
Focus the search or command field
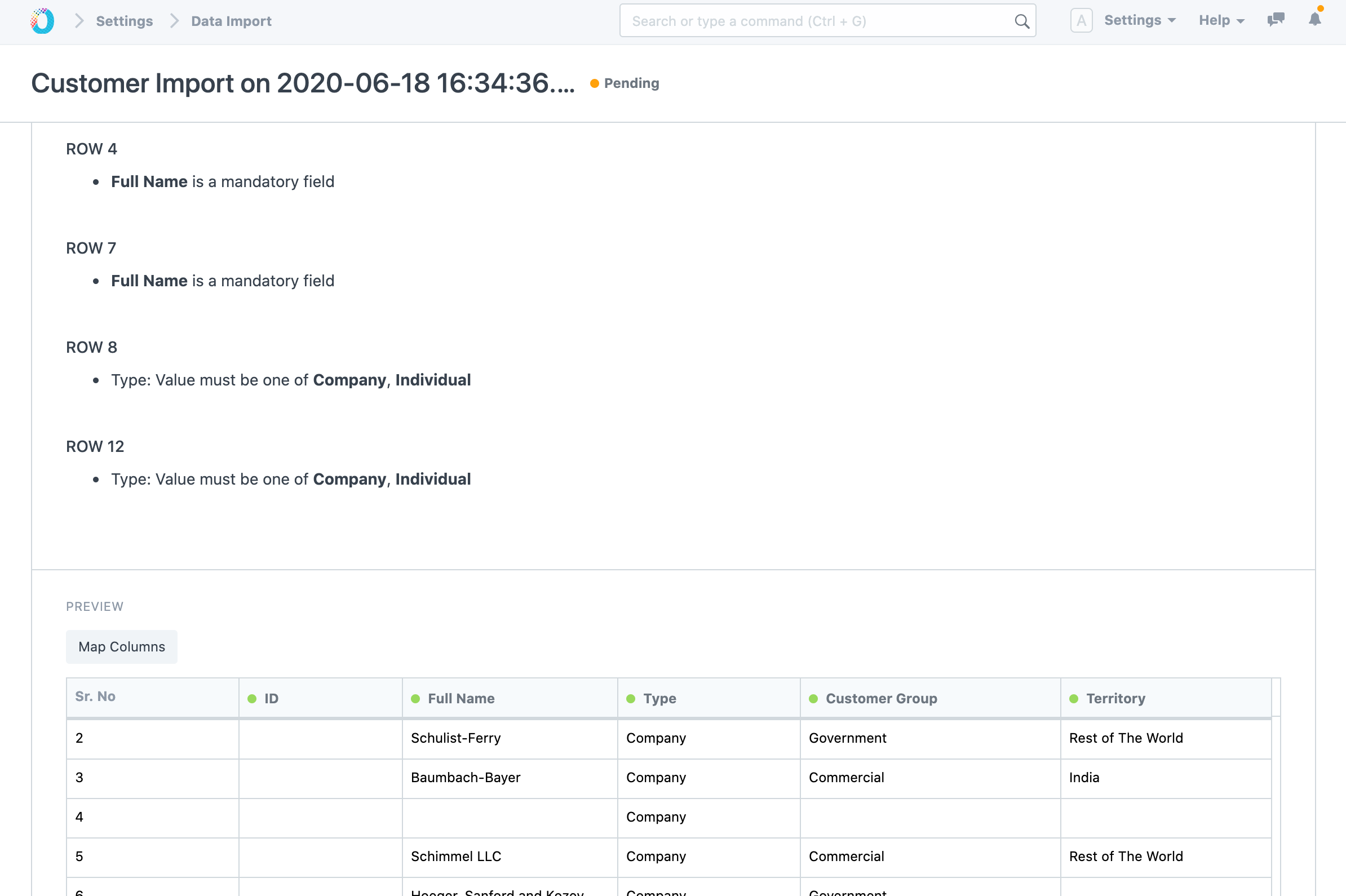[827, 21]
